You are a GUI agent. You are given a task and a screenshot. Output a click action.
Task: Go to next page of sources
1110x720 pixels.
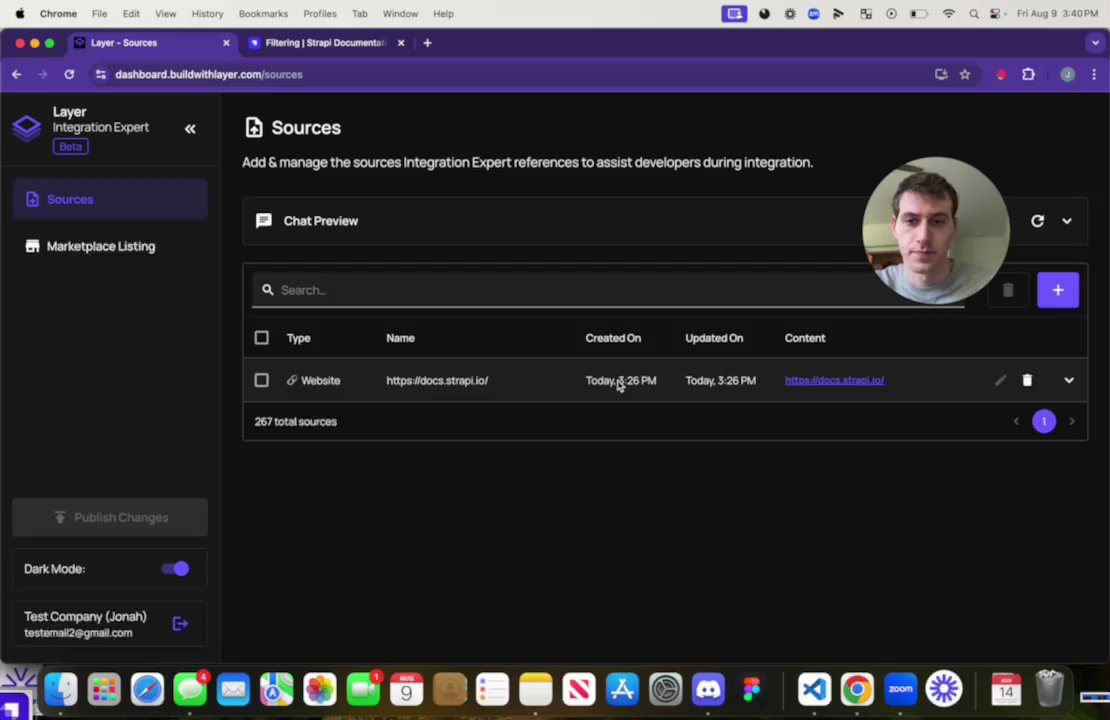click(1072, 421)
